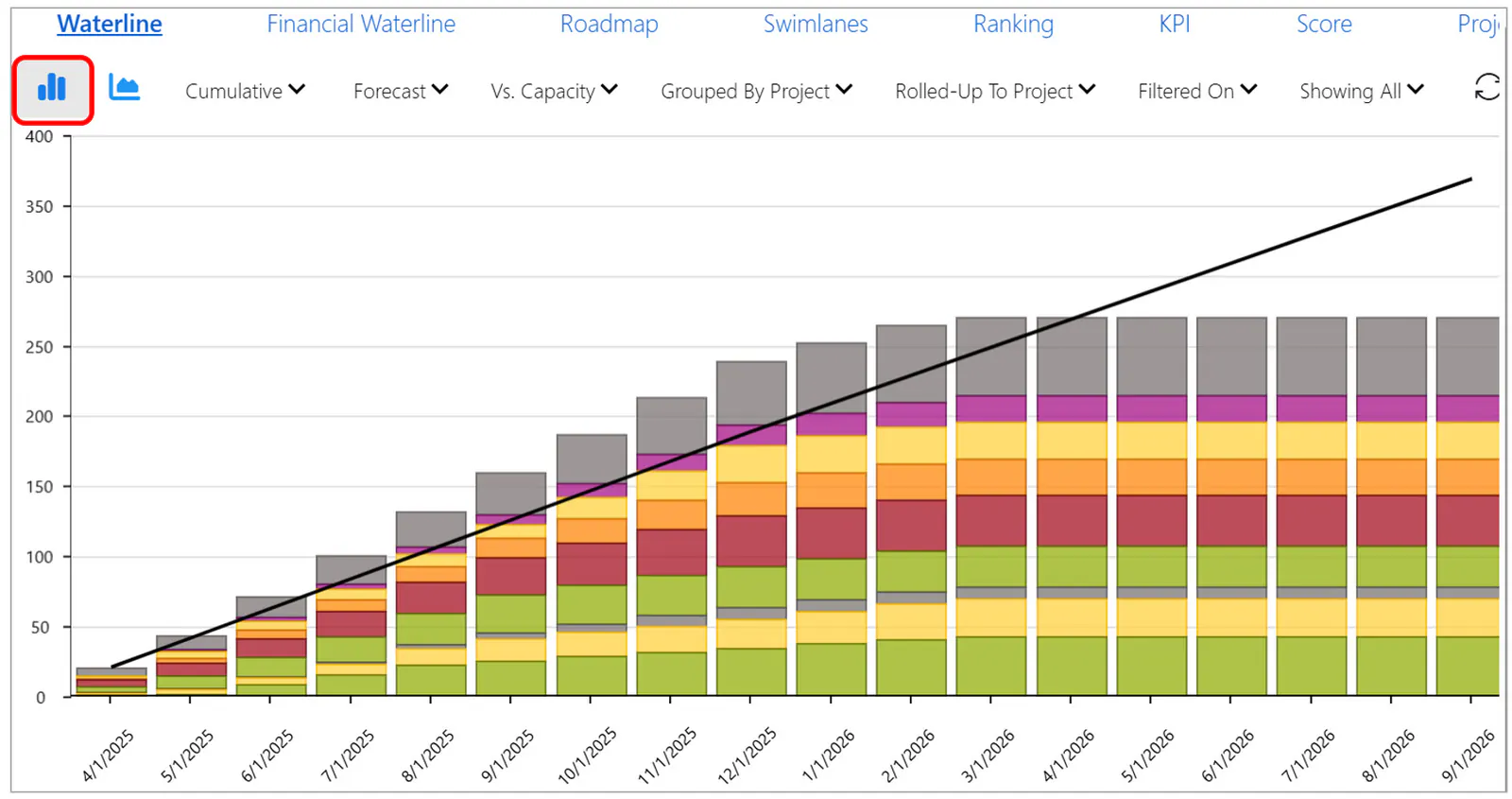Open the Cumulative dropdown

click(x=245, y=91)
